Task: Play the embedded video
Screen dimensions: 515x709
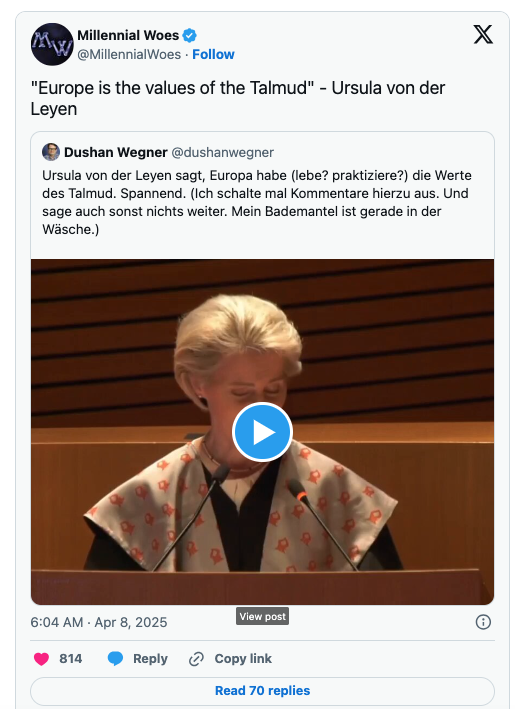Action: (x=262, y=432)
